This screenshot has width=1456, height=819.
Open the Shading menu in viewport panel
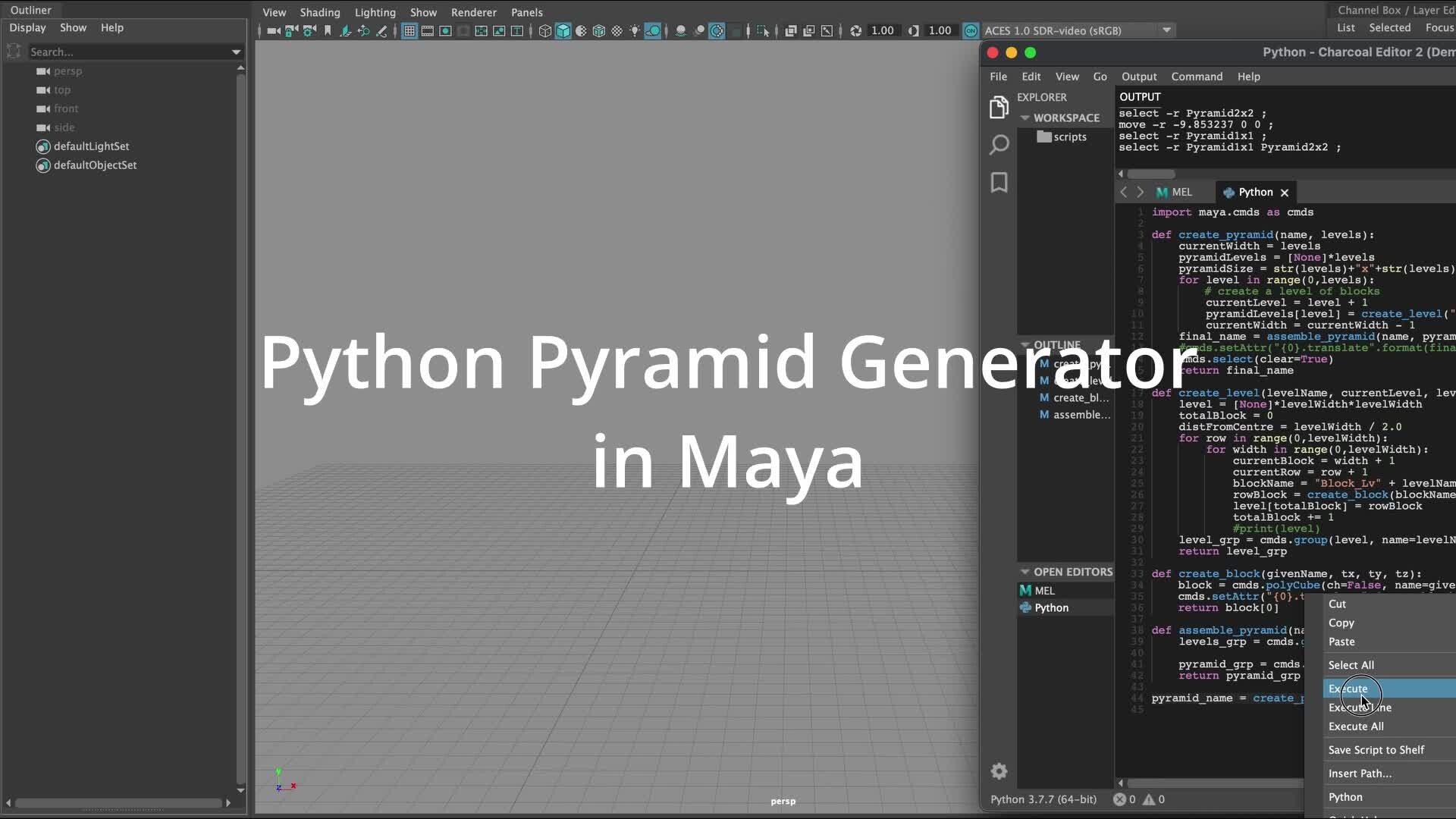pyautogui.click(x=320, y=12)
